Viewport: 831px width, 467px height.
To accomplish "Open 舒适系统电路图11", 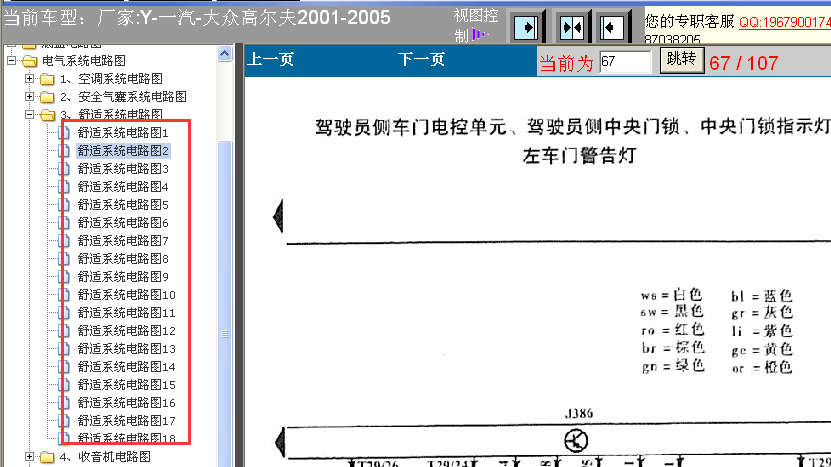I will tap(127, 313).
